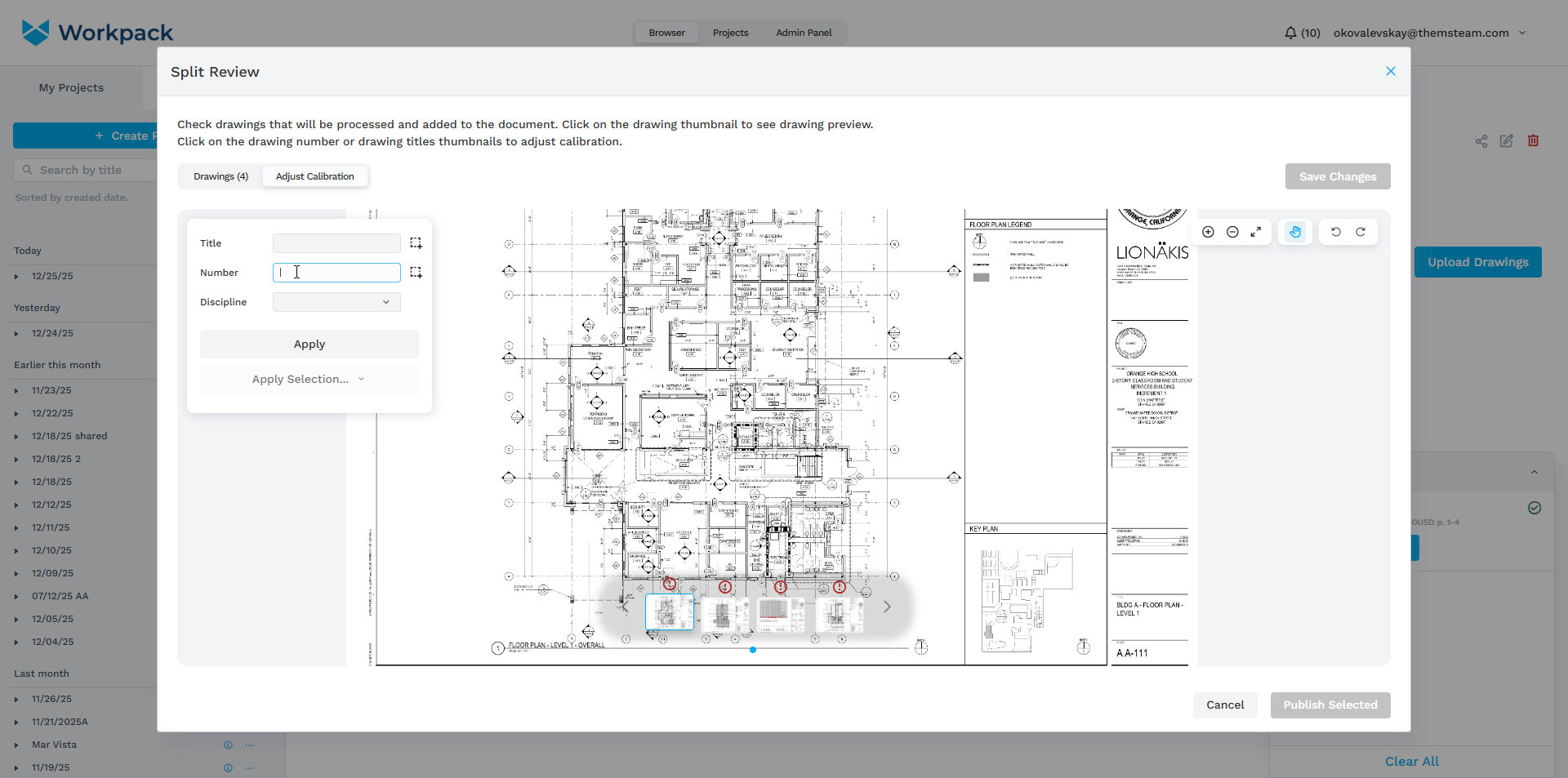The image size is (1568, 778).
Task: Click the blue slider handle below thumbnails
Action: coord(752,650)
